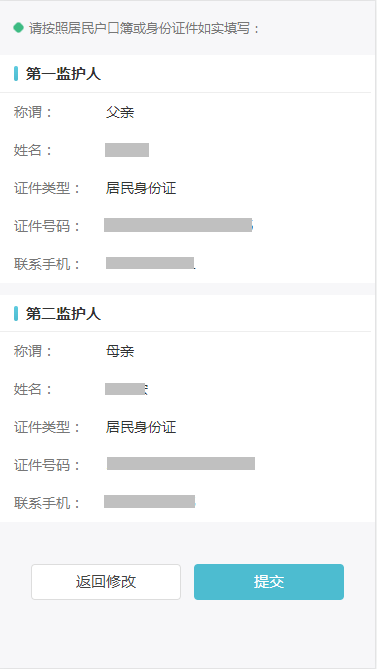Screen dimensions: 377x669
Task: Select the 母亲 title value
Action: [x=120, y=352]
